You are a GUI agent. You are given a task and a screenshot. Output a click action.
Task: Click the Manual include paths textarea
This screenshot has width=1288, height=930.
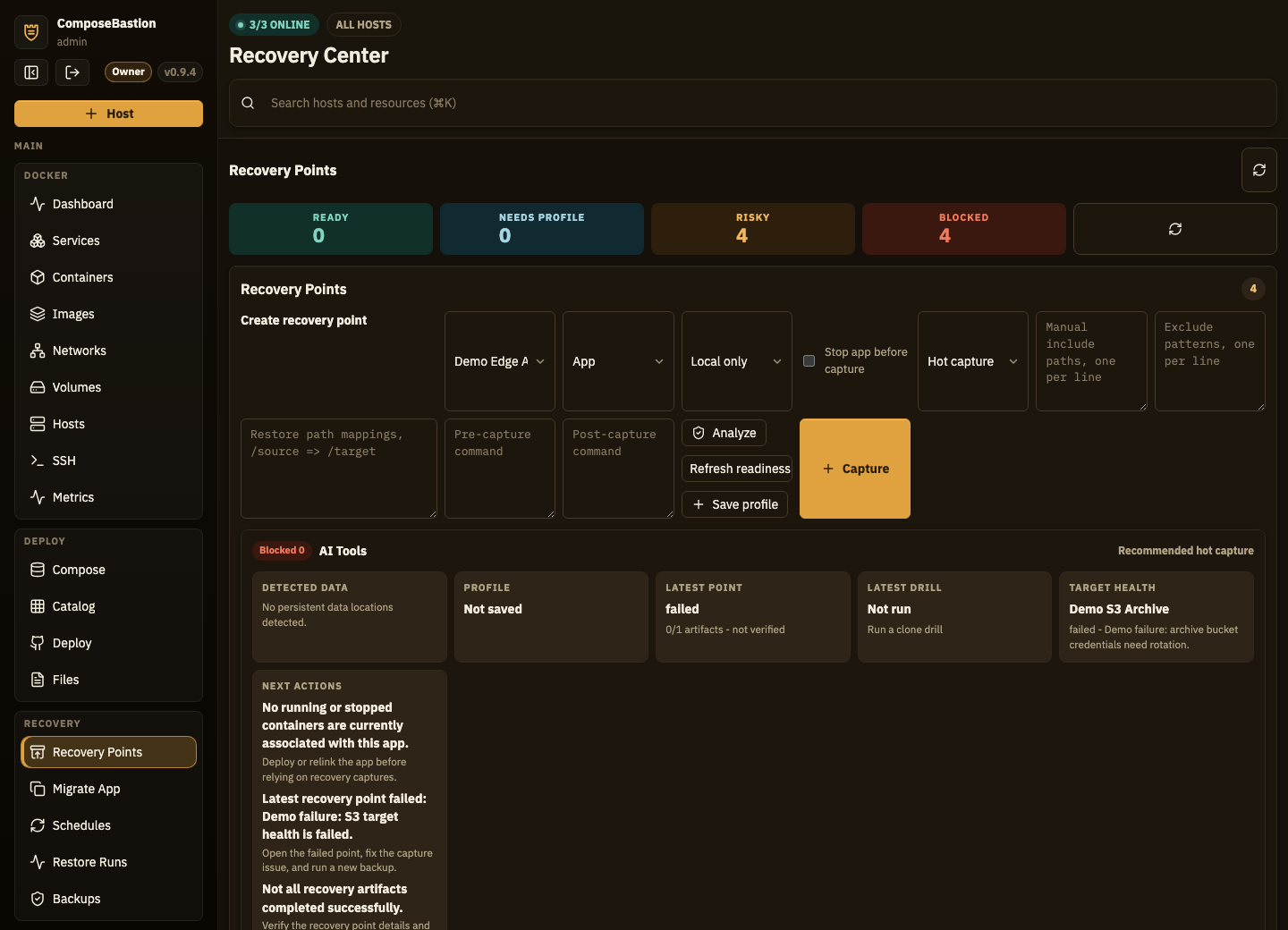(x=1091, y=361)
